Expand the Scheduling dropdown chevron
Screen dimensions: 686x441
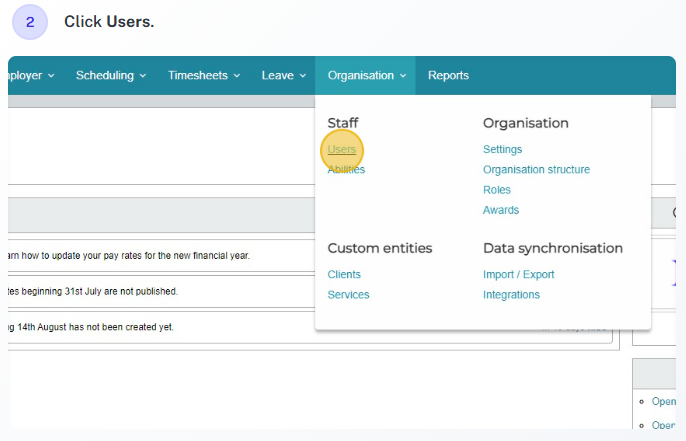coord(143,76)
